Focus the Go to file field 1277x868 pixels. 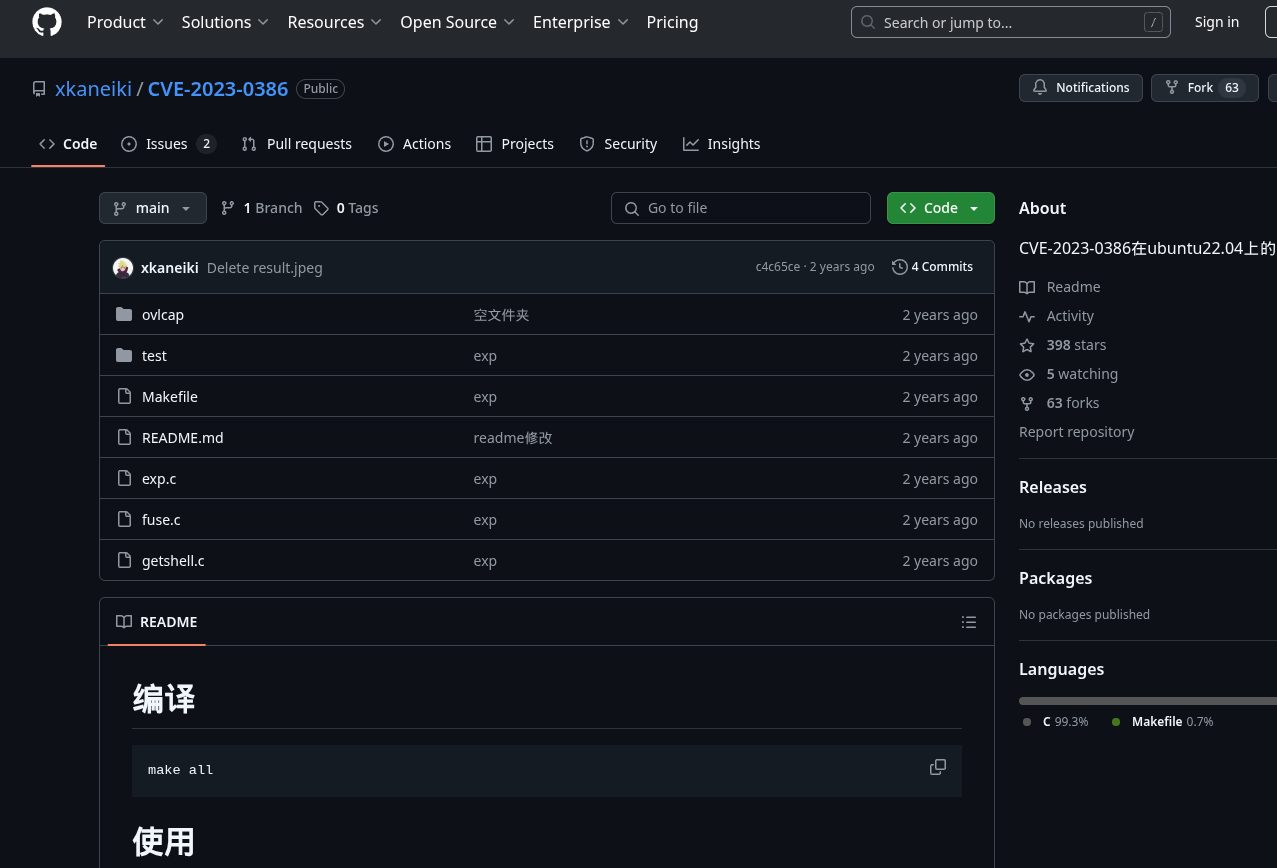click(x=741, y=208)
